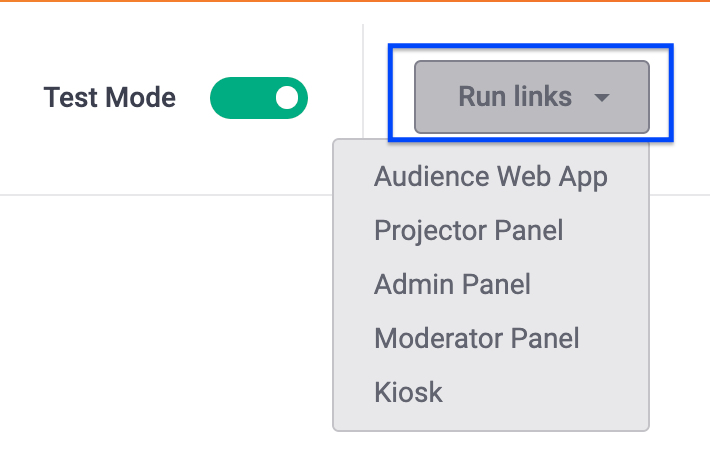This screenshot has width=710, height=468.
Task: Click the Test Mode label text
Action: point(110,97)
